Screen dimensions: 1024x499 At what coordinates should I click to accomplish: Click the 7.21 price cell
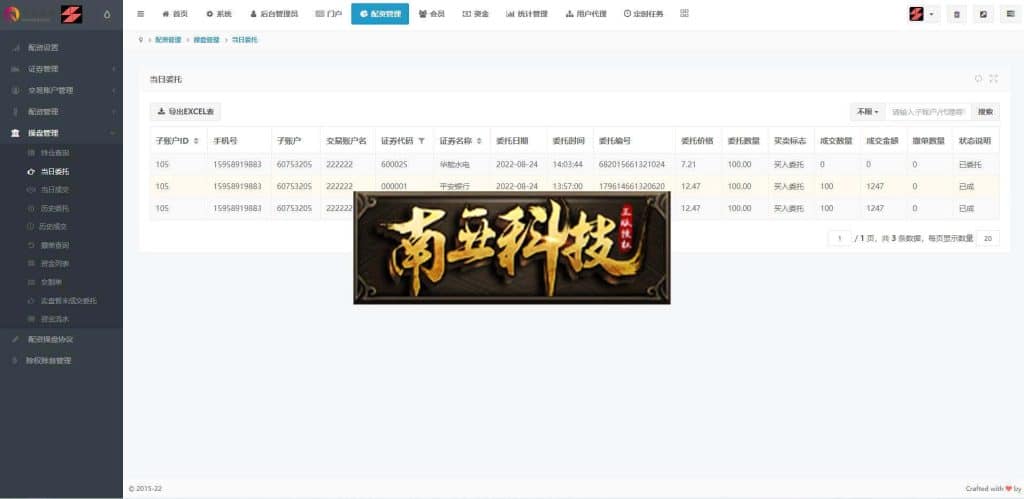[x=688, y=165]
